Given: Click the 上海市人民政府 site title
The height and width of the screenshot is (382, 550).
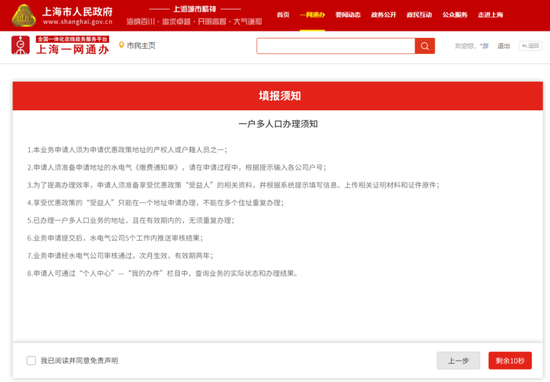Looking at the screenshot, I should pos(78,12).
